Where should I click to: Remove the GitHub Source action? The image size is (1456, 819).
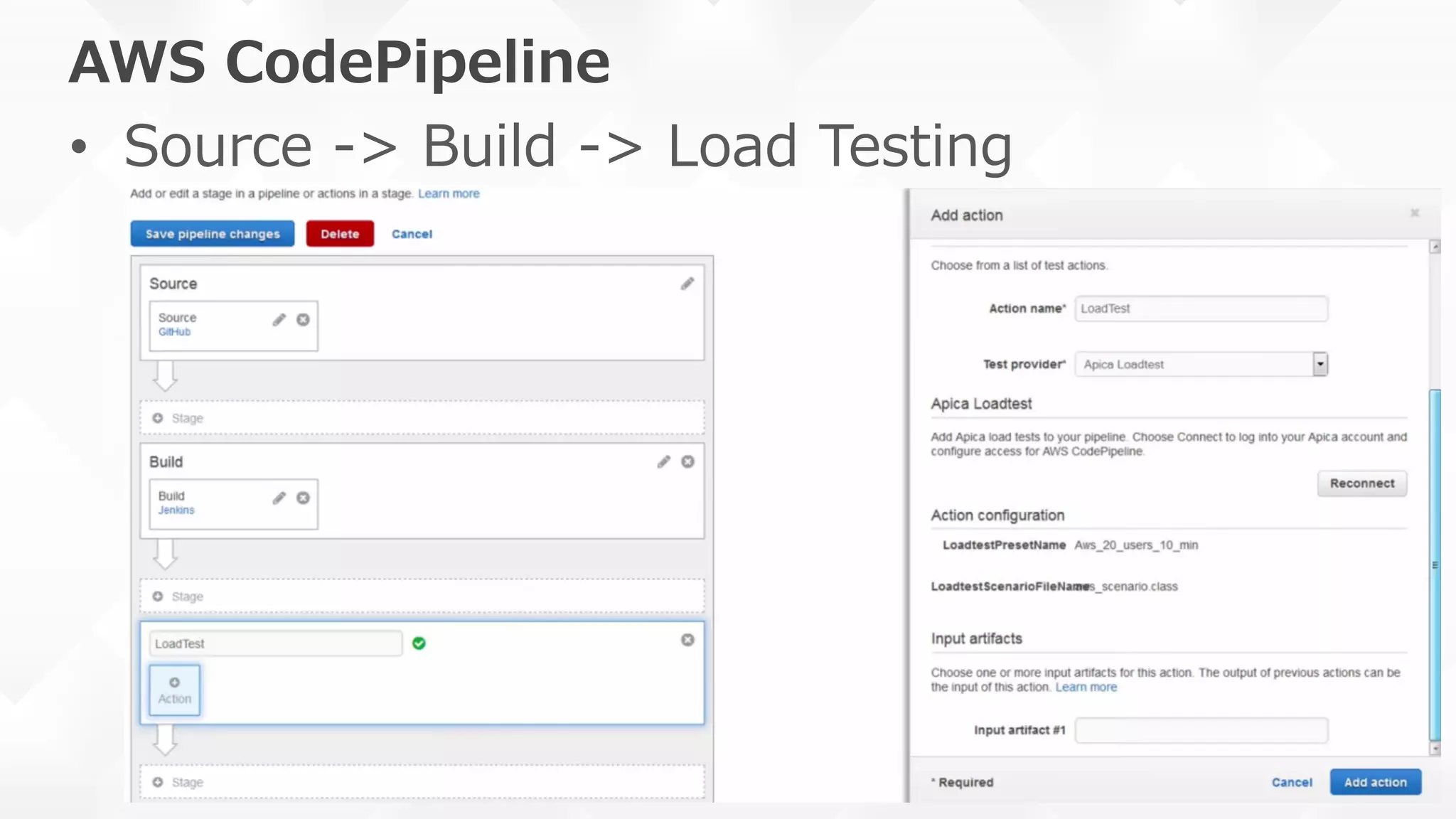[x=304, y=320]
